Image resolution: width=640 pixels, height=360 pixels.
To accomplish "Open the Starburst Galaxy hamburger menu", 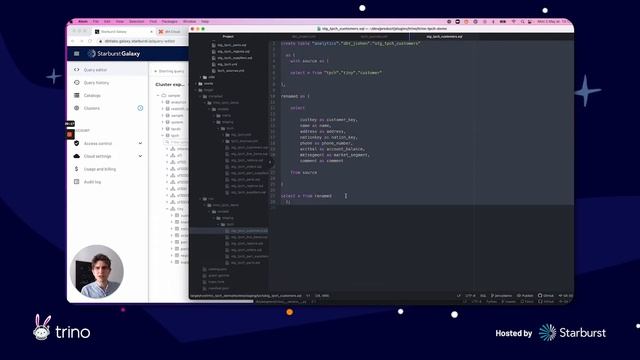I will [76, 53].
